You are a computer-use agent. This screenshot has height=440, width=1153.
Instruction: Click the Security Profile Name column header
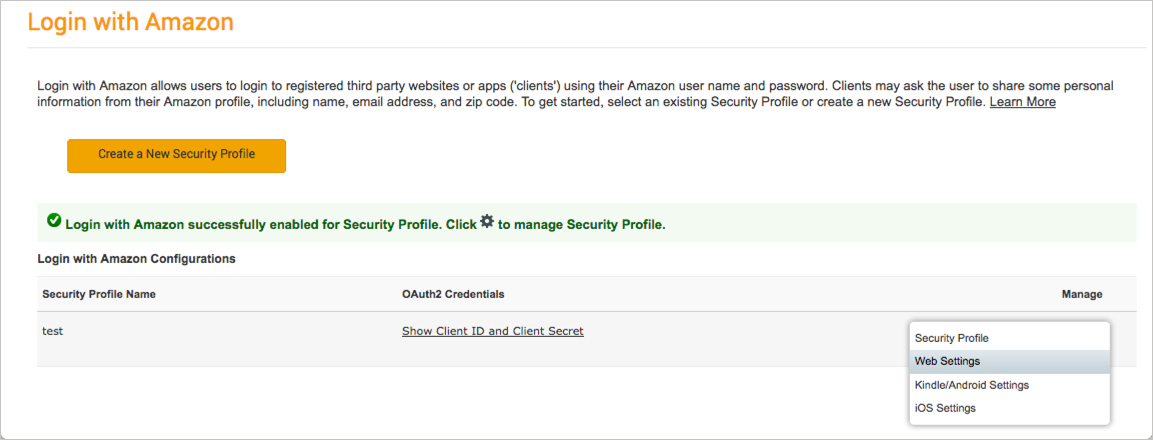pyautogui.click(x=99, y=294)
